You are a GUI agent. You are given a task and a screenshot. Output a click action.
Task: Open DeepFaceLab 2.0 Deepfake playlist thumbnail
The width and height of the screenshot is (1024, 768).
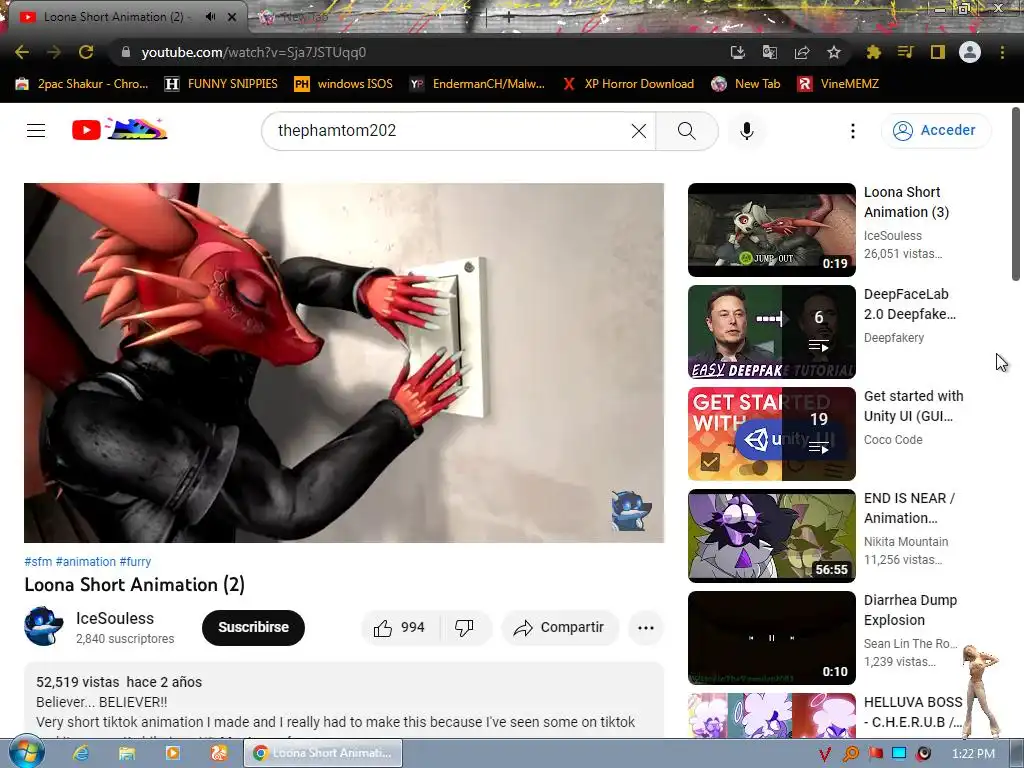tap(771, 332)
